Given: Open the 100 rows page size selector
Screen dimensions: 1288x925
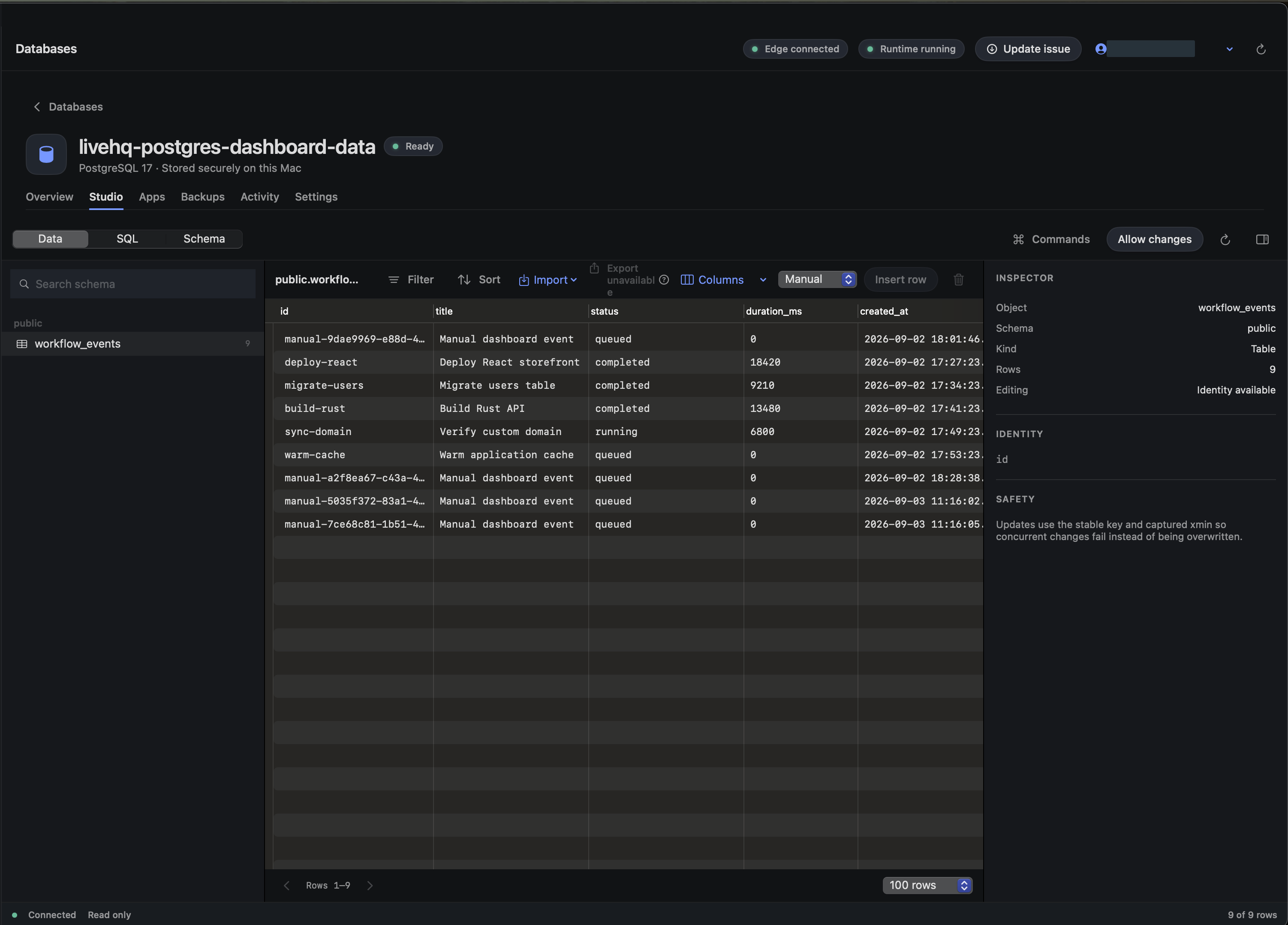Looking at the screenshot, I should tap(927, 885).
